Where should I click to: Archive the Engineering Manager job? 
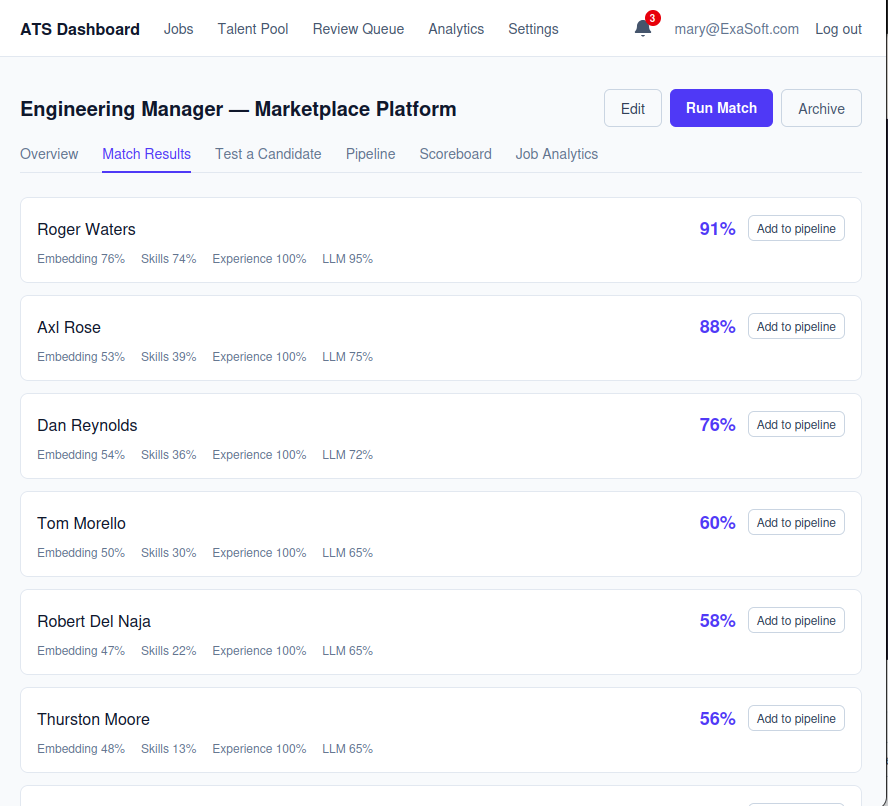click(821, 108)
